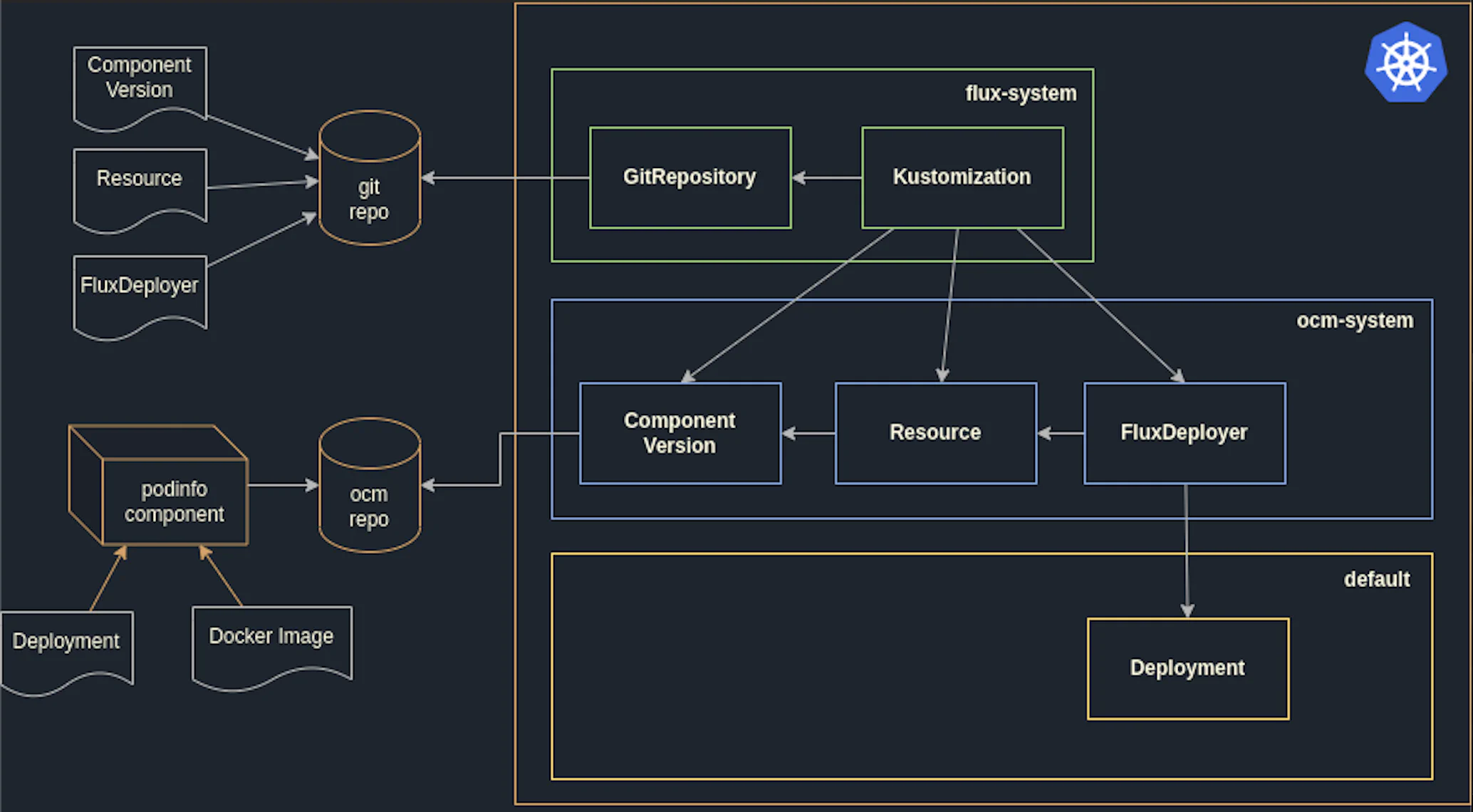Click the GitRepository node in flux-system
The height and width of the screenshot is (812, 1473).
coord(689,177)
